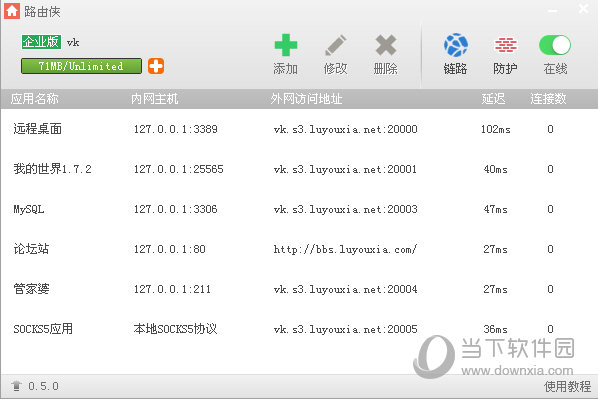The width and height of the screenshot is (598, 400).
Task: Select the 我的世界1.7.2 application row
Action: (x=299, y=169)
